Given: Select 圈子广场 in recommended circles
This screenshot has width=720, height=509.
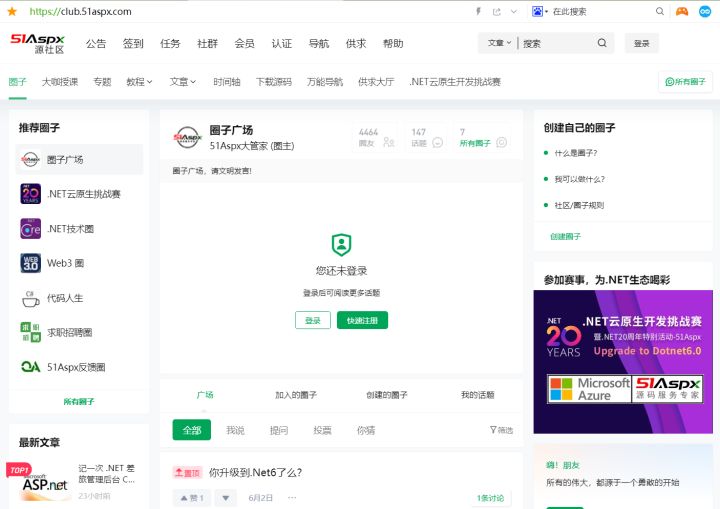Looking at the screenshot, I should (x=79, y=159).
